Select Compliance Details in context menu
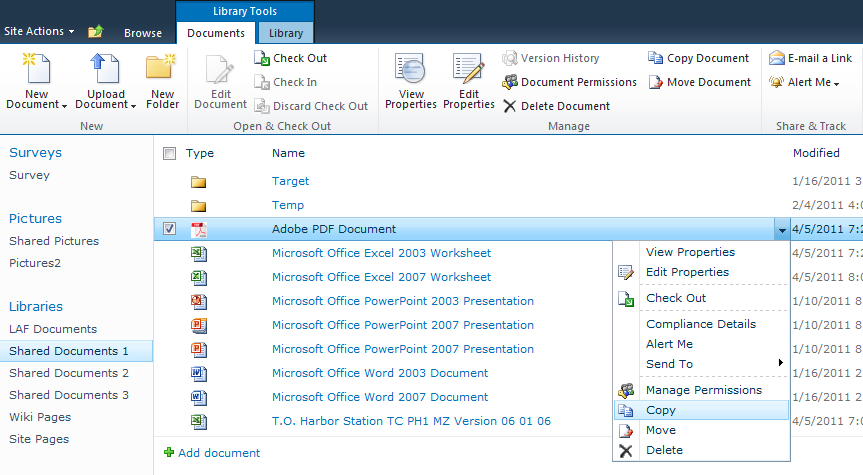Viewport: 863px width, 475px height. [702, 324]
